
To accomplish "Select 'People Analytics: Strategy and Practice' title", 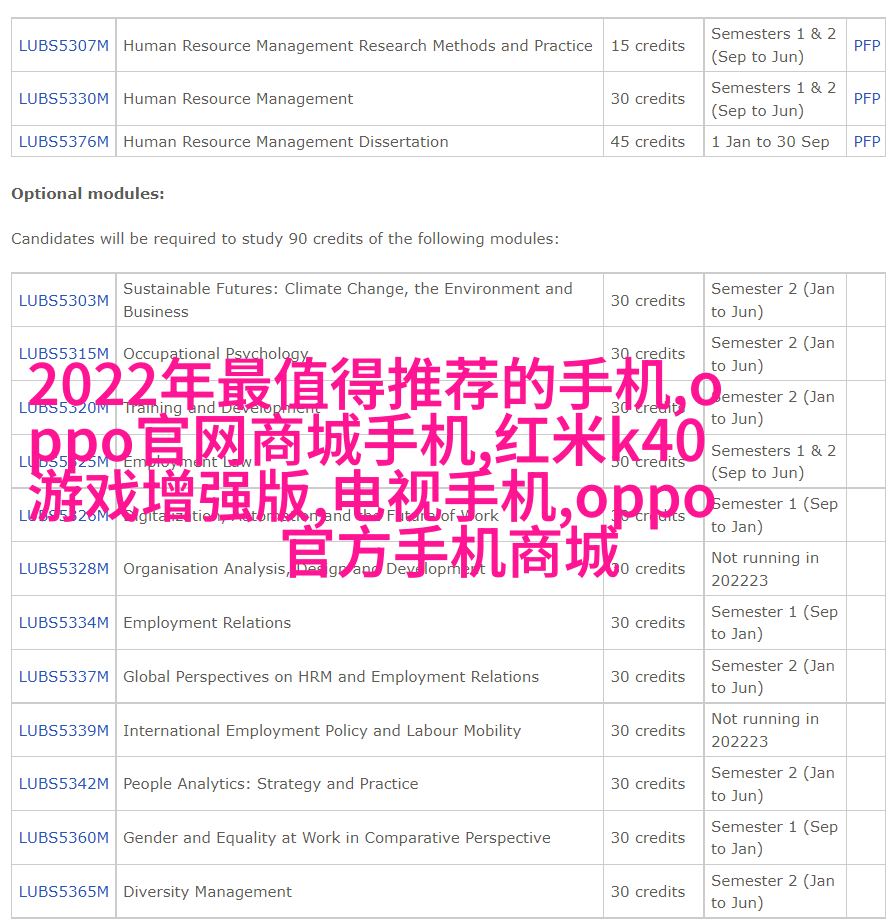I will (270, 784).
